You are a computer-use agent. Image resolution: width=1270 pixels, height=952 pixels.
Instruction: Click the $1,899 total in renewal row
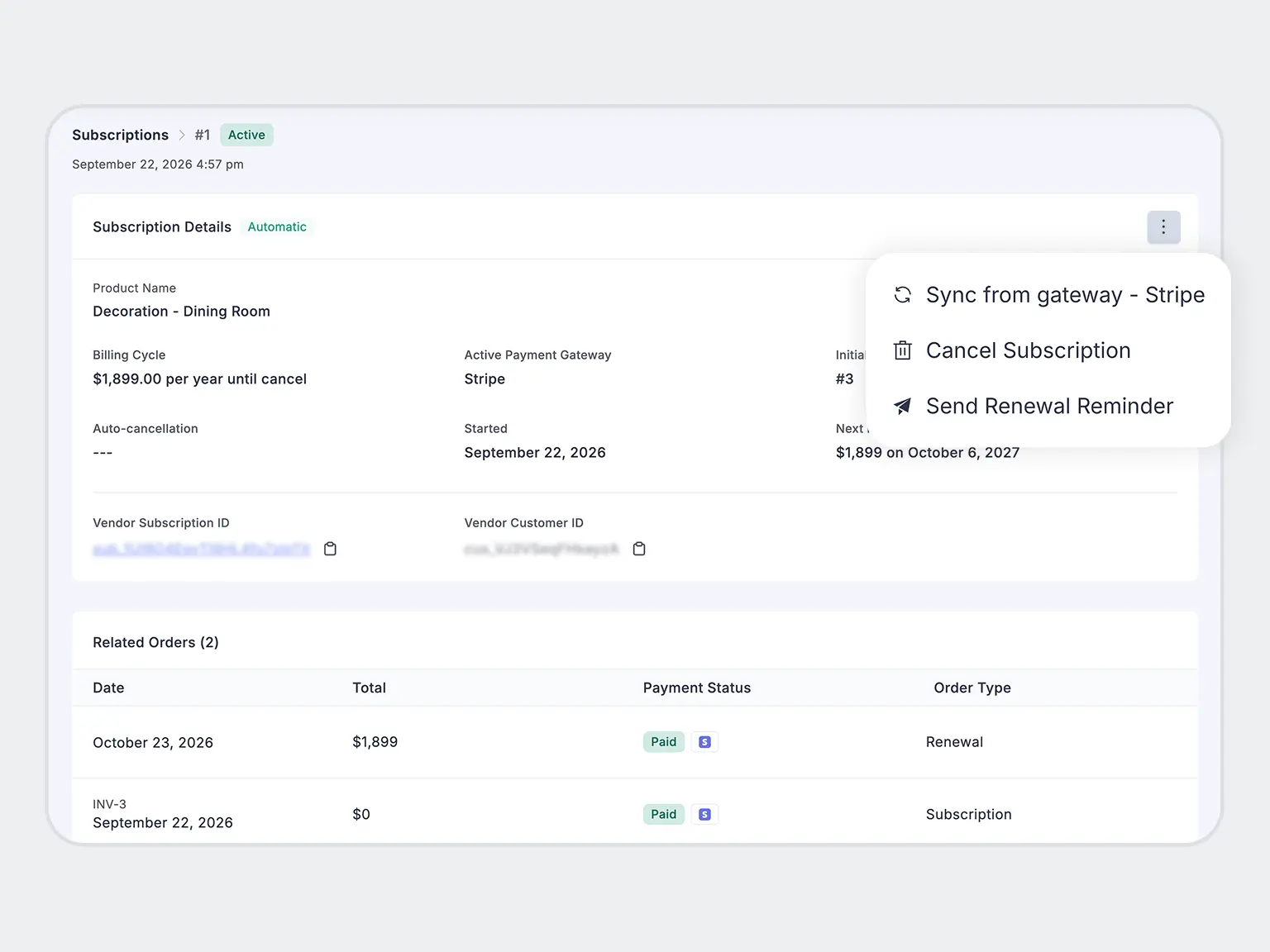(x=375, y=742)
